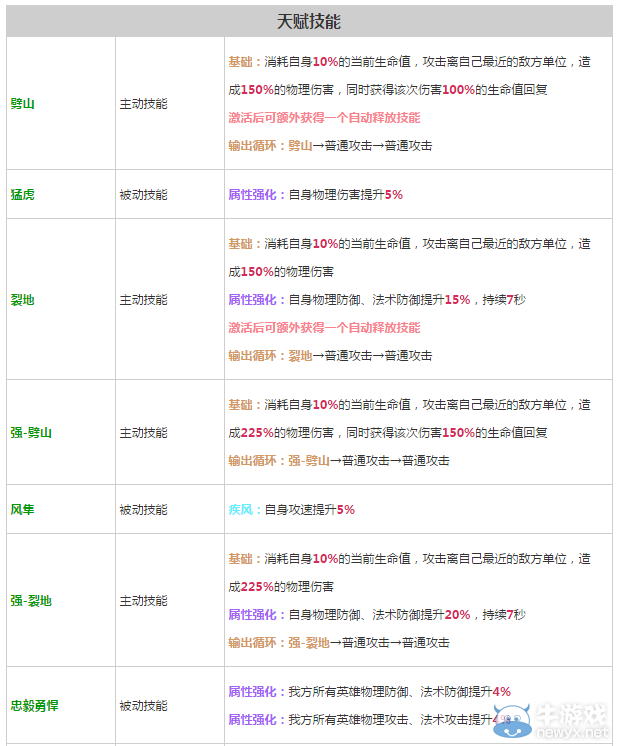Select the skill name 强-劈山
617x746 pixels.
tap(31, 432)
